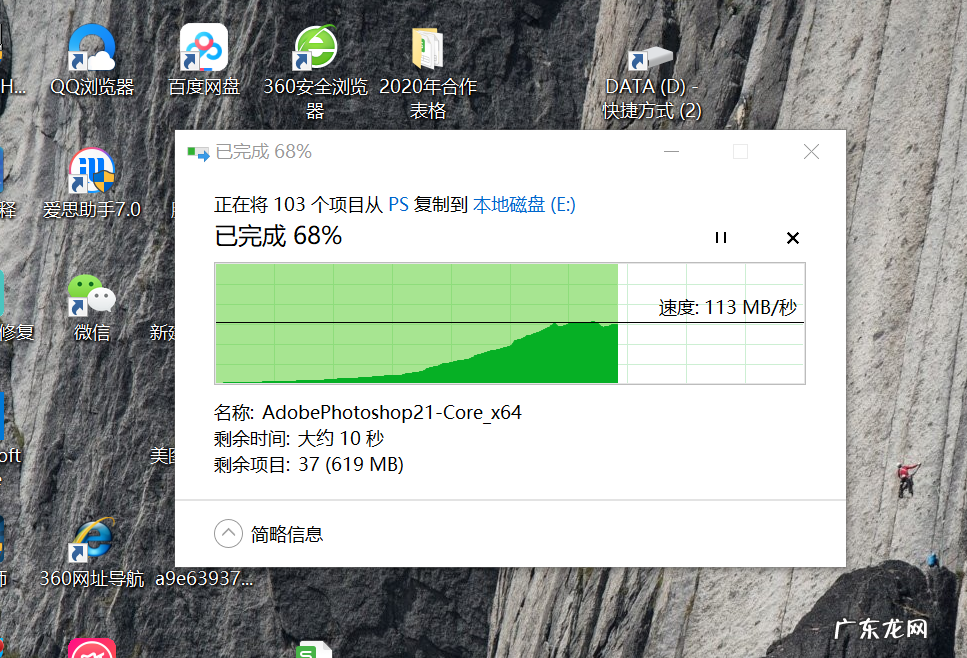Pause the file copy operation
The image size is (967, 658).
(x=721, y=238)
